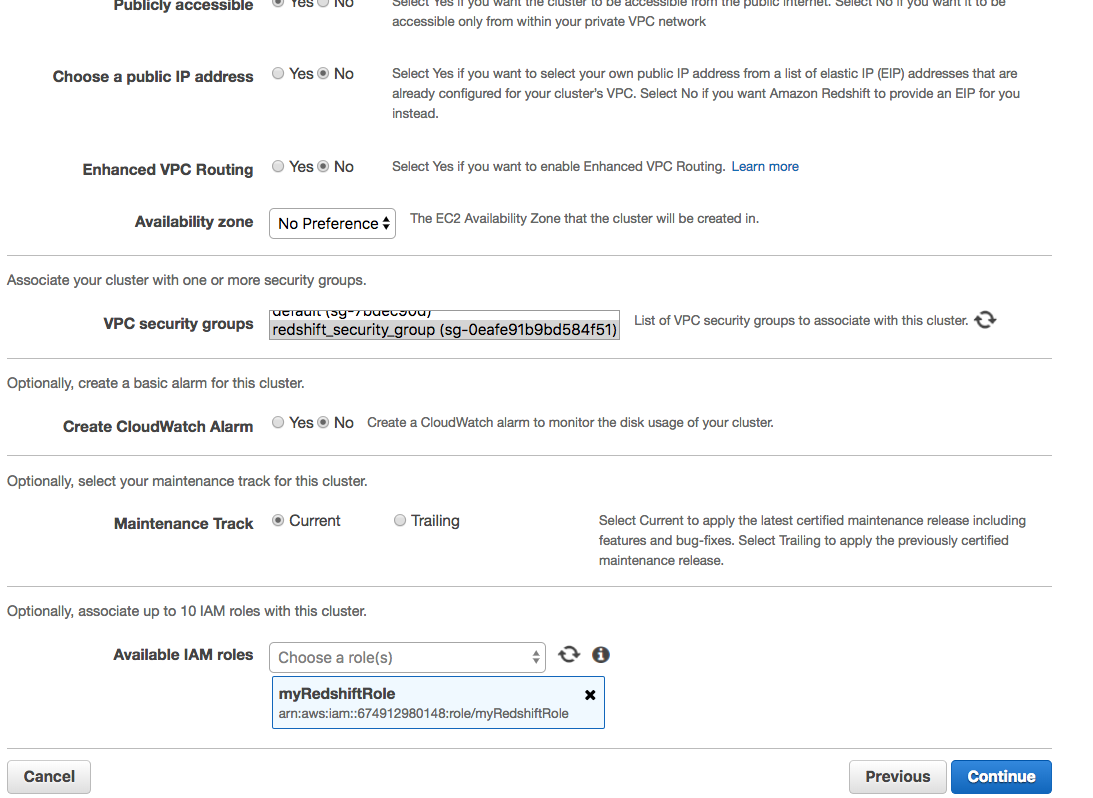Viewport: 1093px width, 798px height.
Task: Select No for Choose a public IP address
Action: point(323,74)
